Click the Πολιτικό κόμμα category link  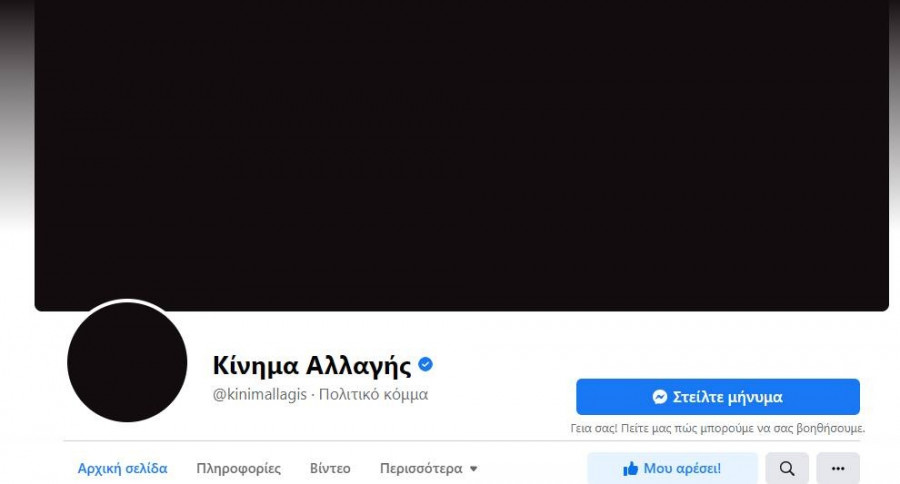click(373, 394)
